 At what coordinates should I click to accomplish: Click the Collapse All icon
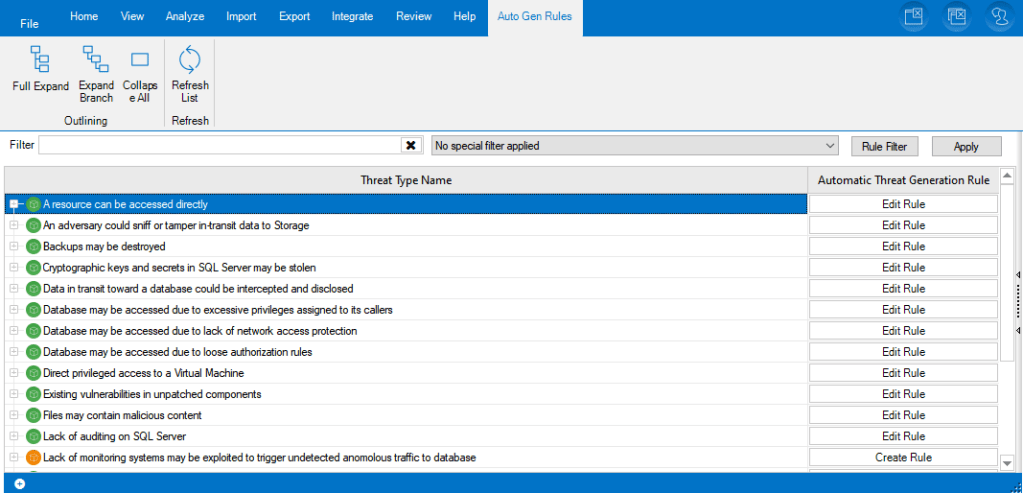pos(140,60)
